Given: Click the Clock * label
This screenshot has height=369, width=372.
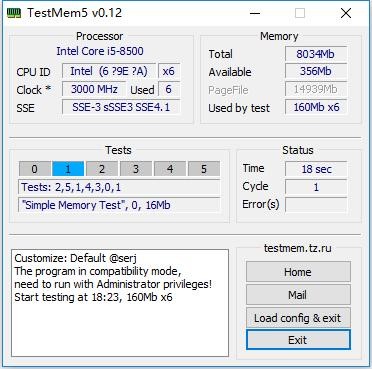Looking at the screenshot, I should coord(34,90).
